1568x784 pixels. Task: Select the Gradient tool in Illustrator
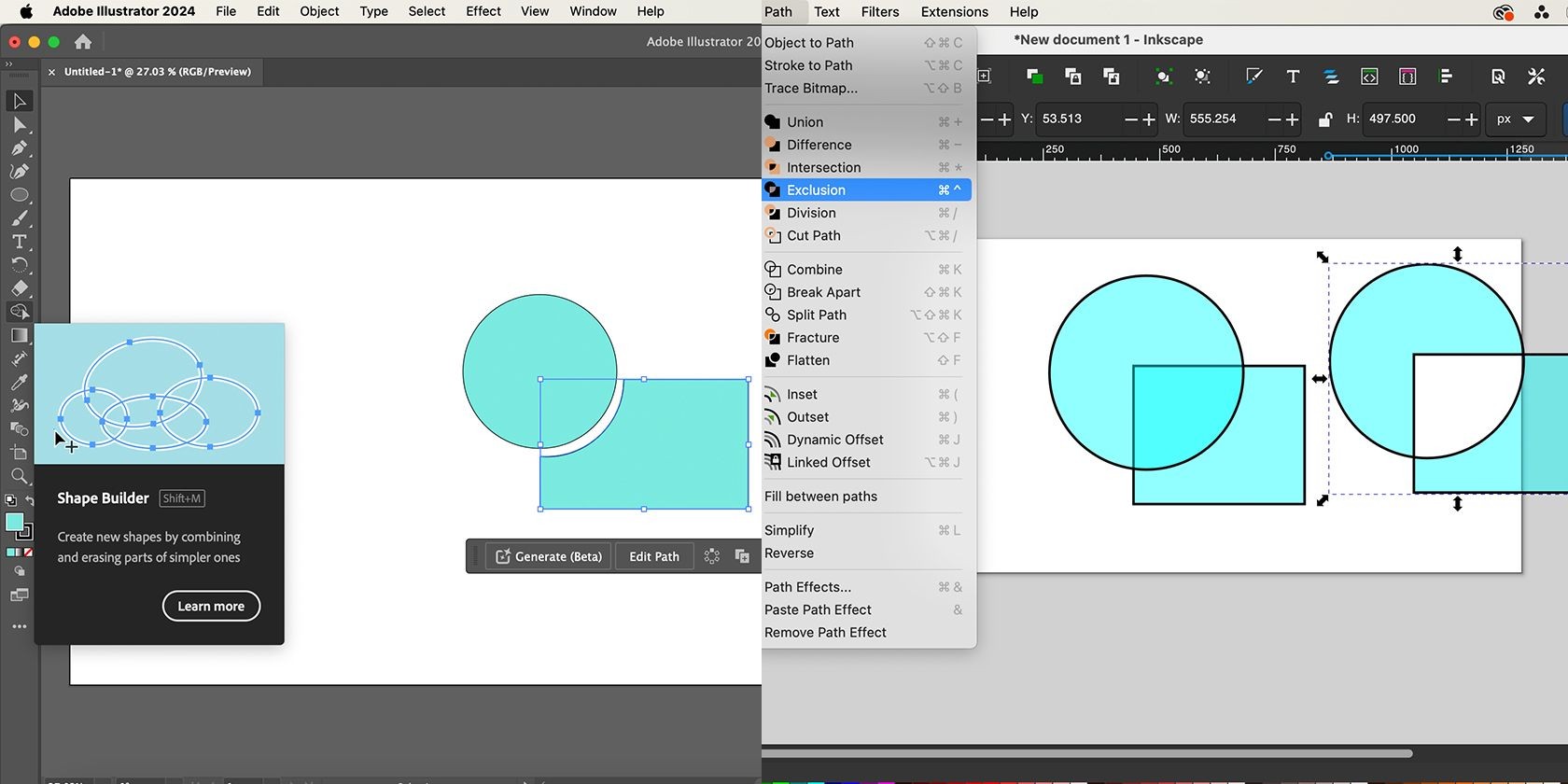20,335
